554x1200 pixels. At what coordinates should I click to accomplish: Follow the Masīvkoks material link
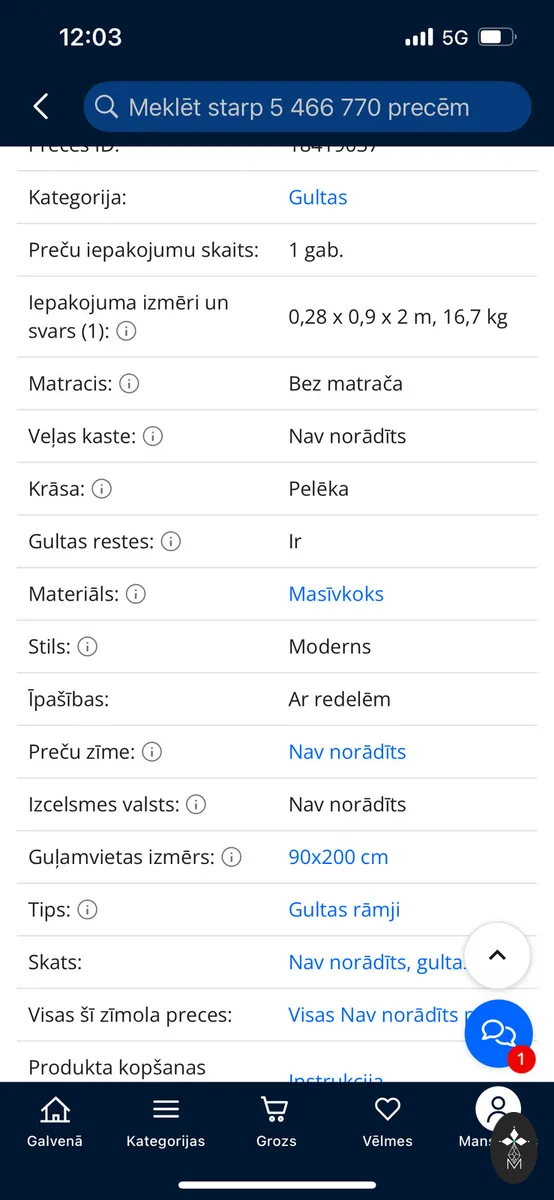coord(336,594)
